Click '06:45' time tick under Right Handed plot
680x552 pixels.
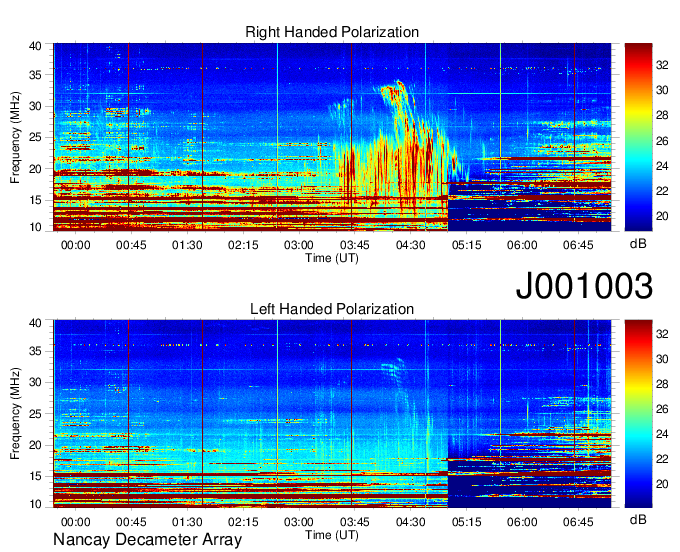(x=578, y=245)
